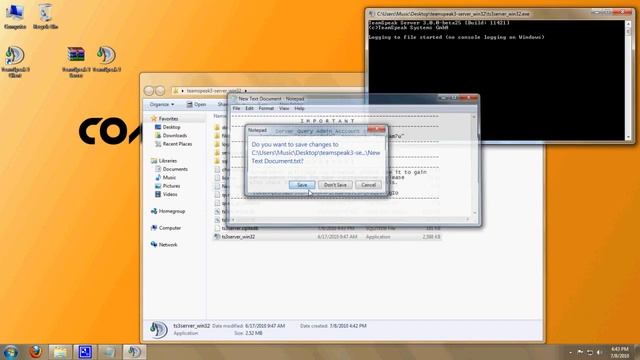Open the Notepad Edit menu
The width and height of the screenshot is (640, 360).
(249, 109)
